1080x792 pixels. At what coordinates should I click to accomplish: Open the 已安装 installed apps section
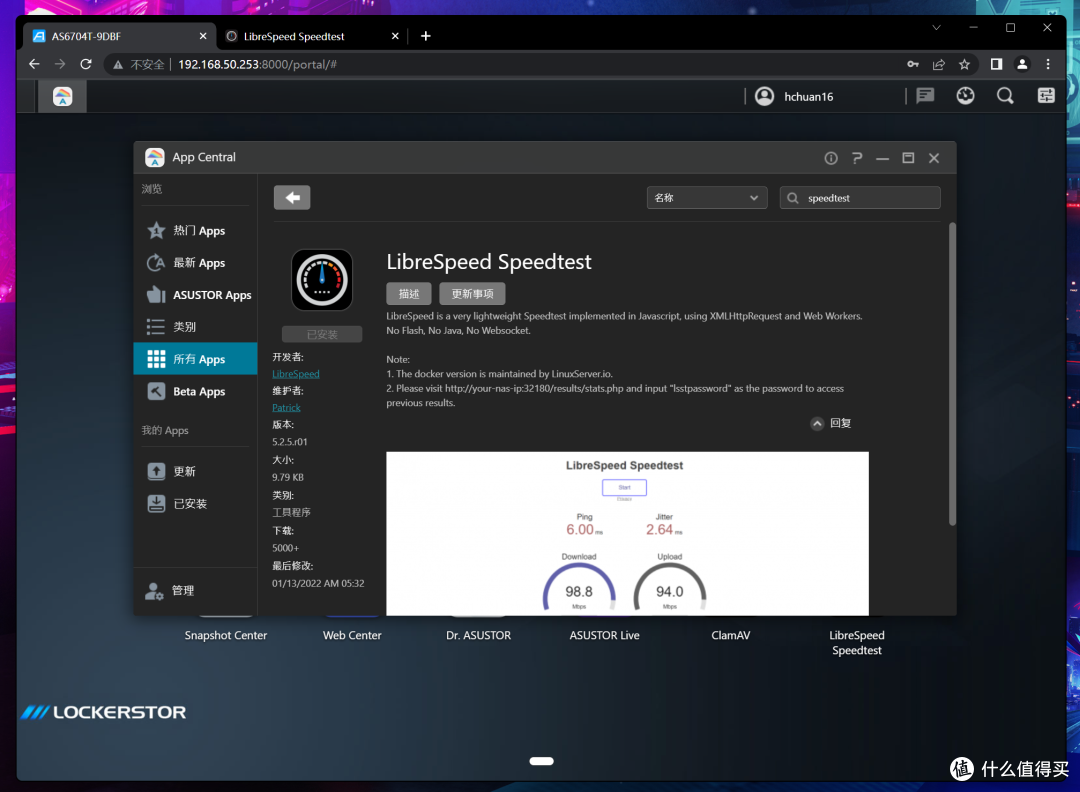(x=188, y=504)
